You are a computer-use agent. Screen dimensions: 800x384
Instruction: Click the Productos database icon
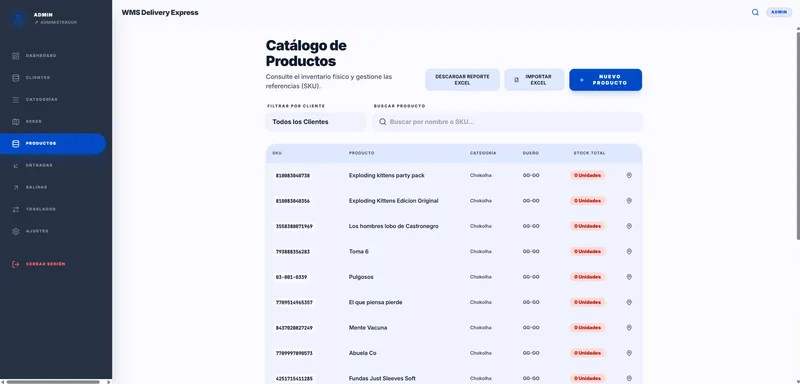pyautogui.click(x=15, y=143)
